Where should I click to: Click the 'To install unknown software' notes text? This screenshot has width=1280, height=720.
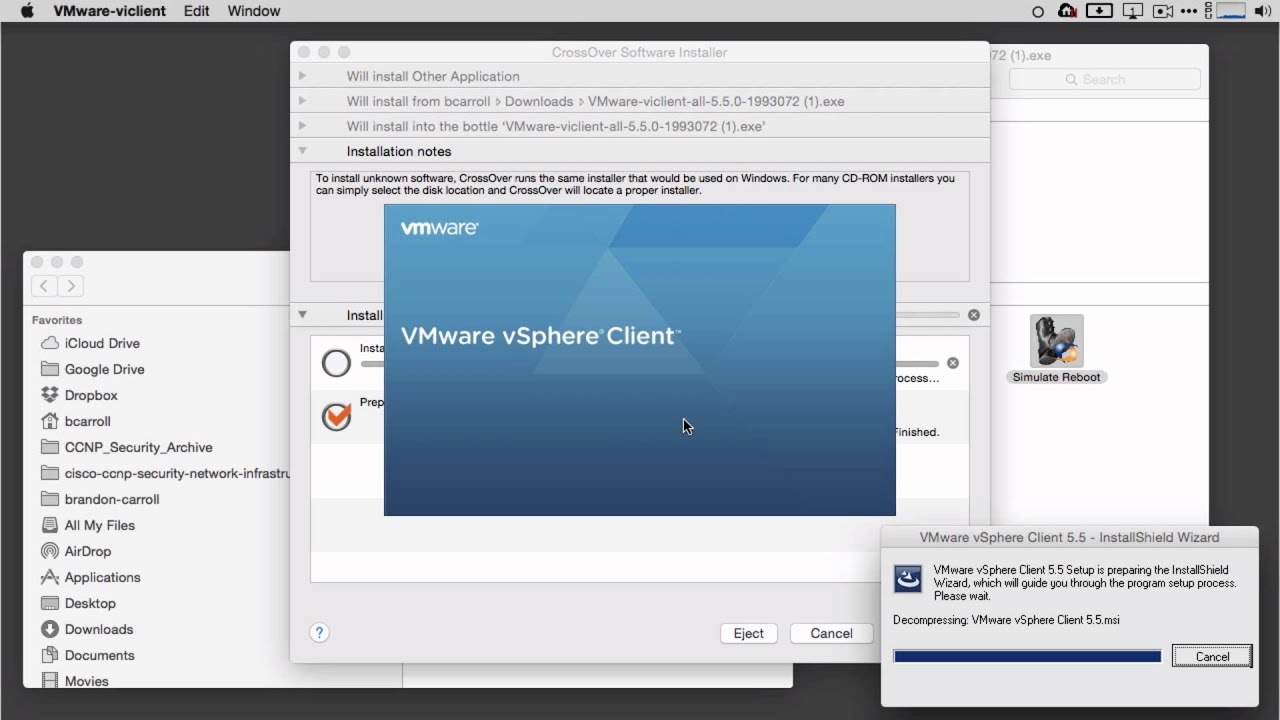(635, 184)
